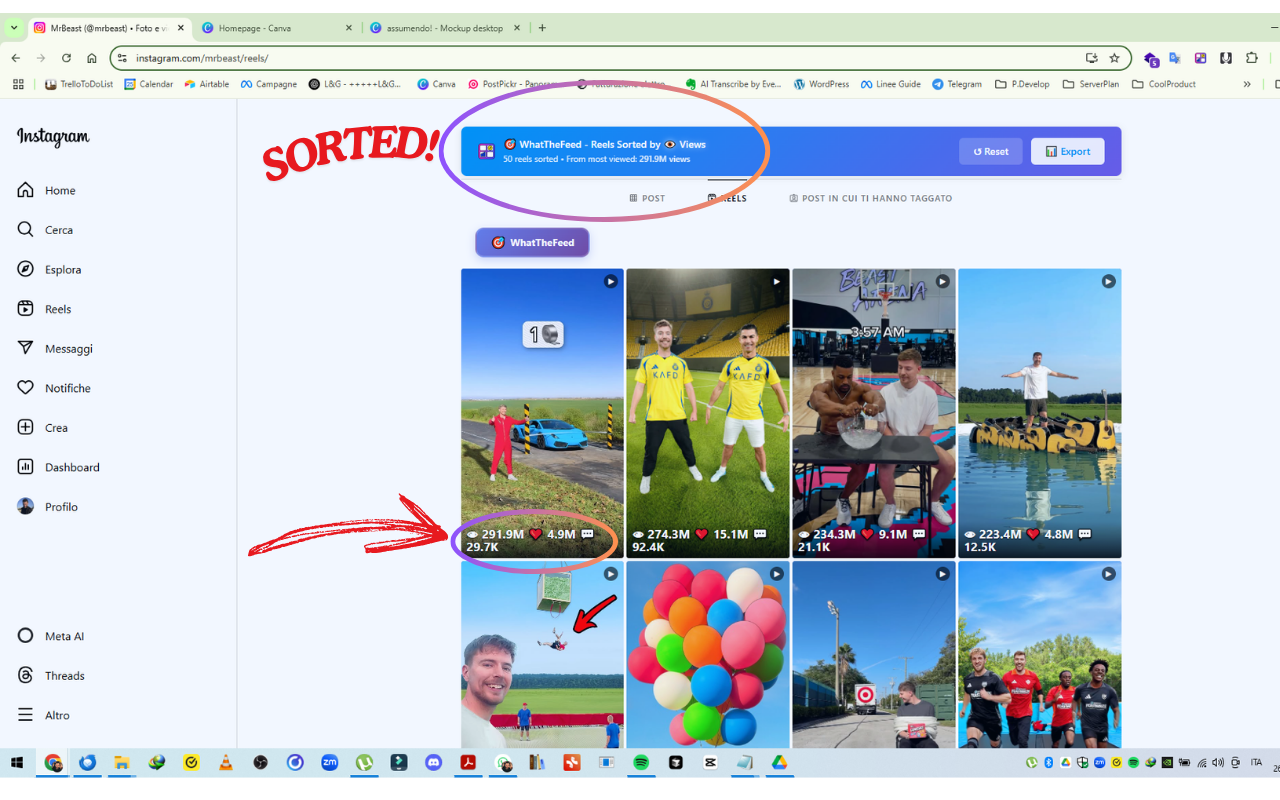Open Messaggi in the sidebar
The height and width of the screenshot is (800, 1280).
click(55, 348)
